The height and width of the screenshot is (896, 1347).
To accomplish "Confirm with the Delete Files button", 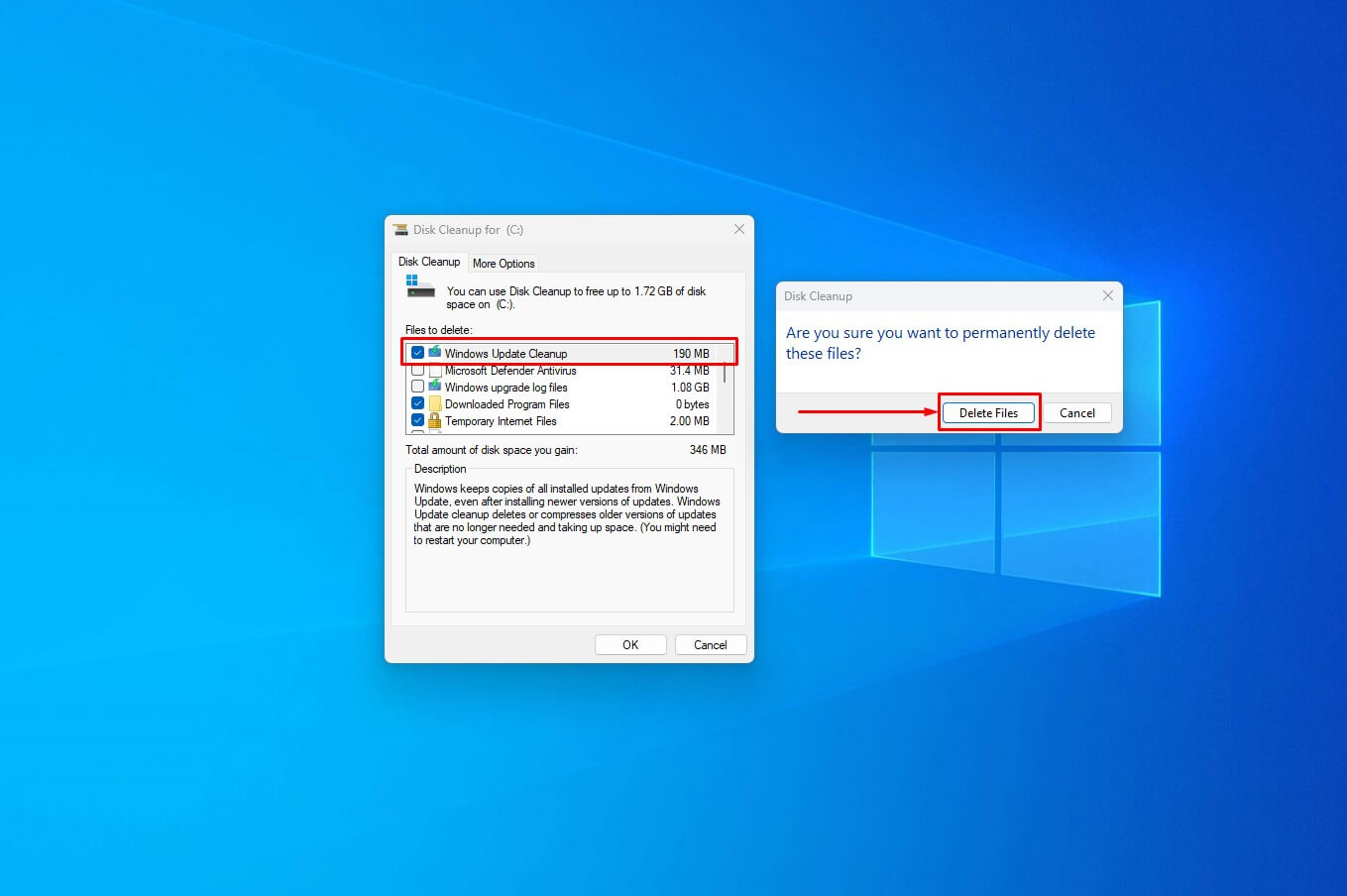I will (988, 413).
